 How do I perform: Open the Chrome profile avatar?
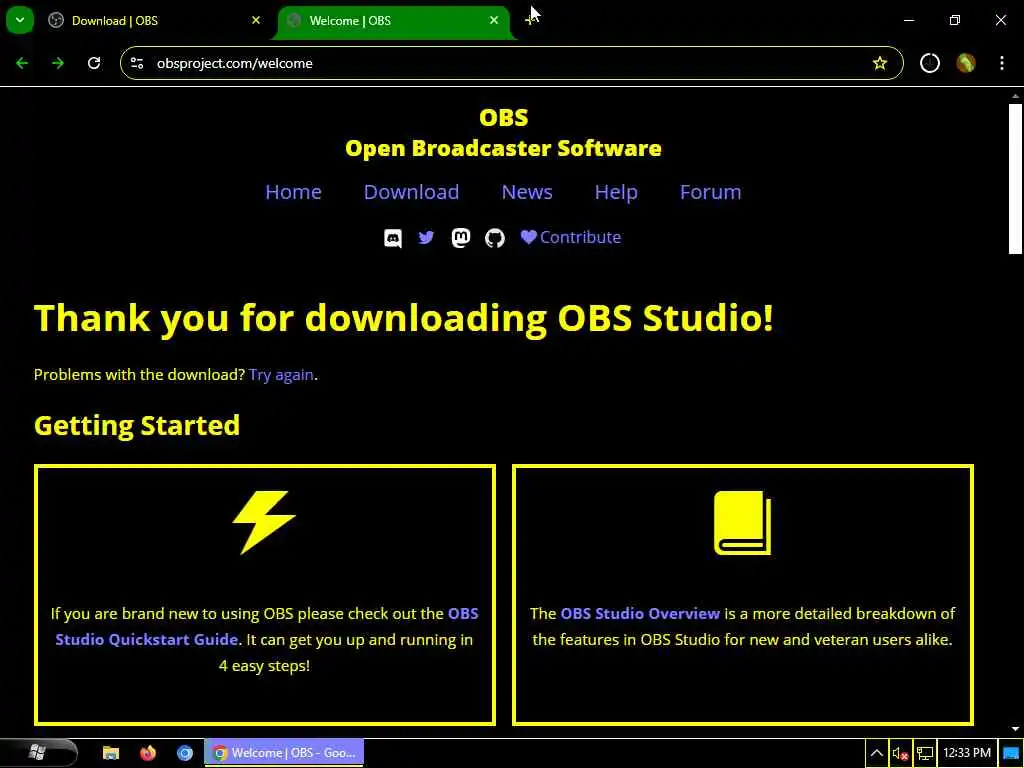(x=966, y=63)
